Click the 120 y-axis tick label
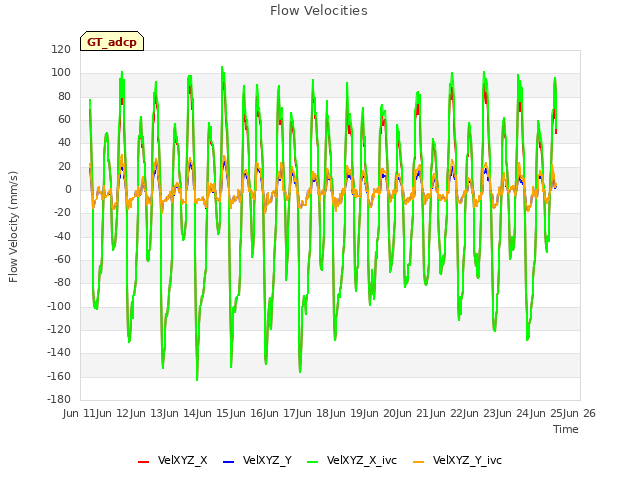This screenshot has height=480, width=640. [61, 49]
